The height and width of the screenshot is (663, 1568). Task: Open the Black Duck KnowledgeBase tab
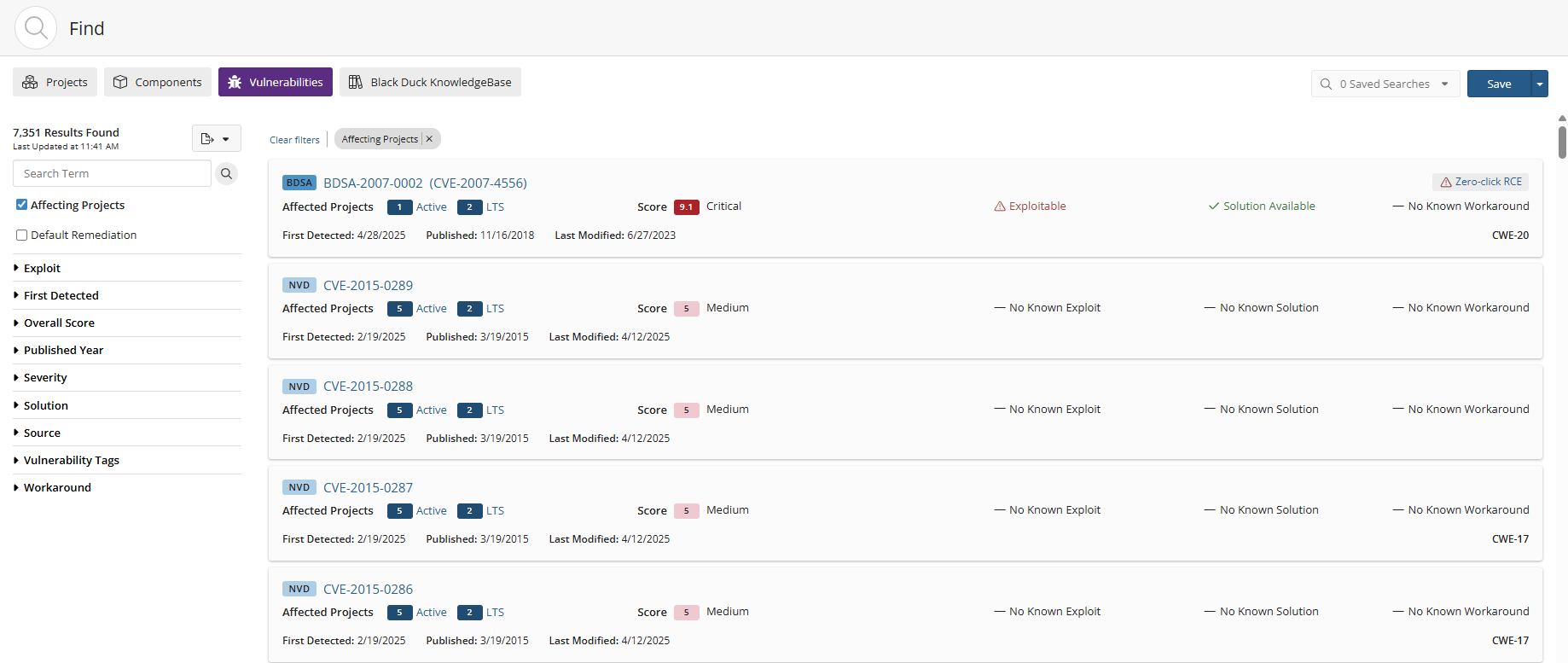pos(430,82)
